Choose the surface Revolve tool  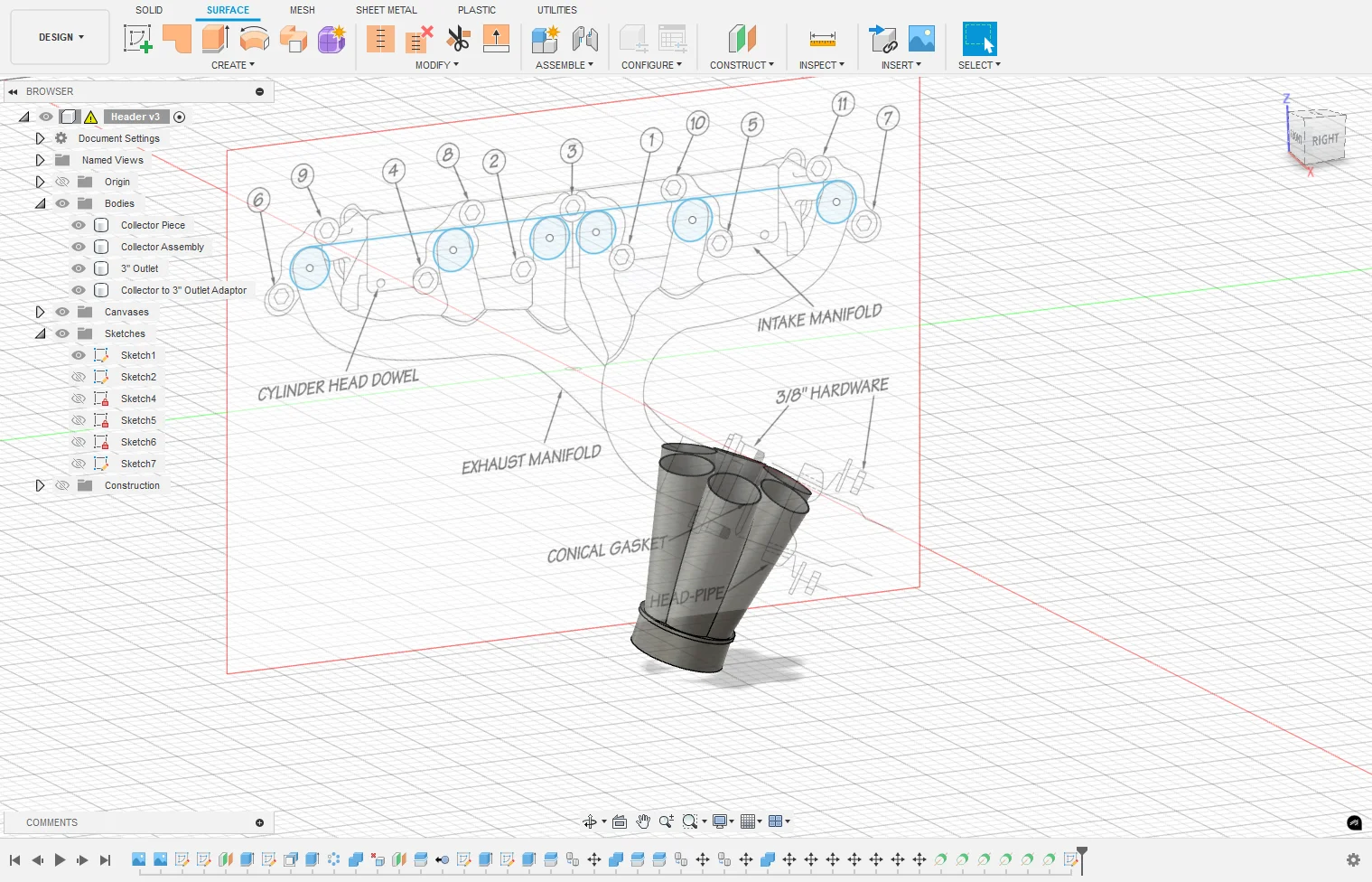pos(255,39)
